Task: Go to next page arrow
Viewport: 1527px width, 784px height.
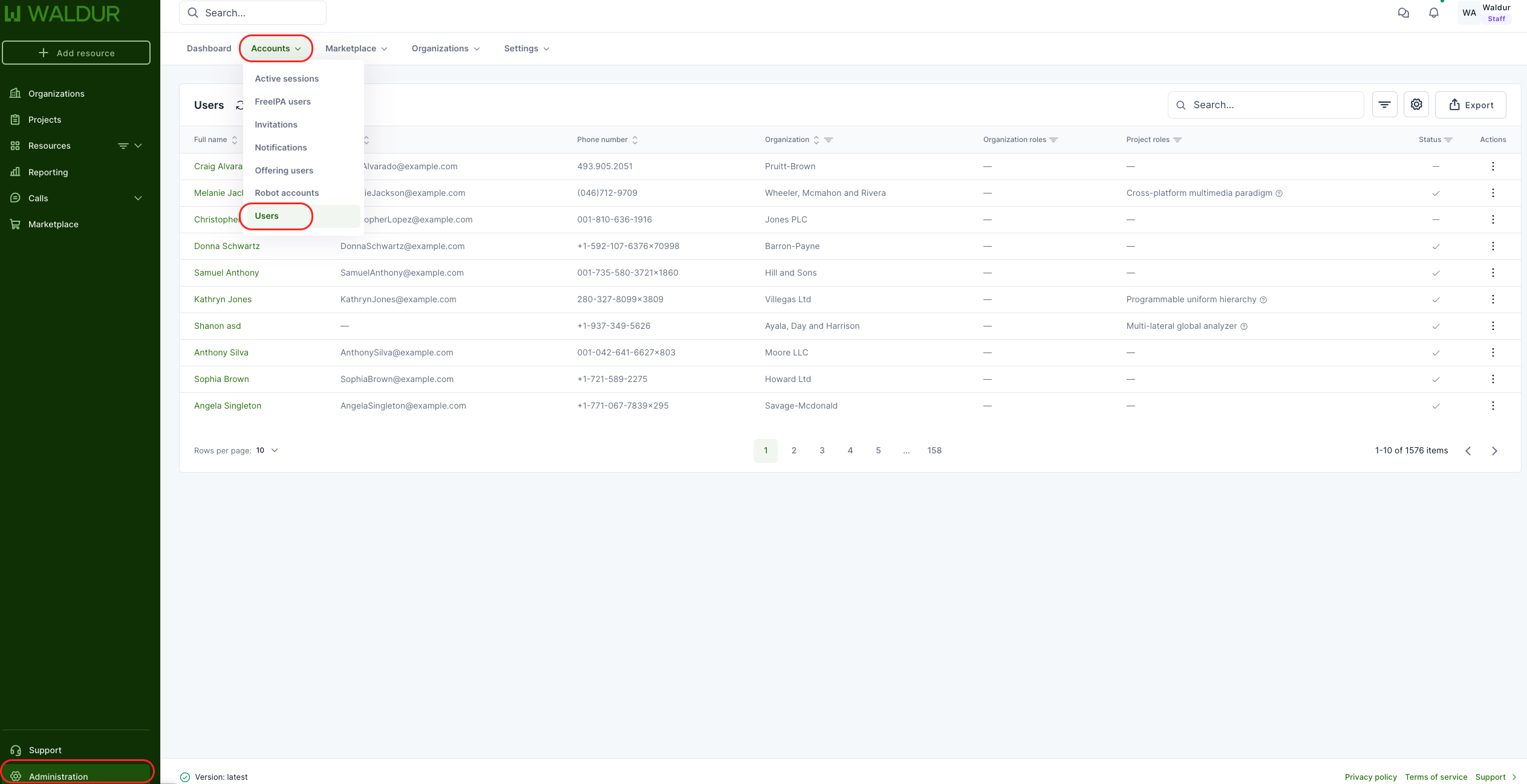Action: tap(1494, 451)
